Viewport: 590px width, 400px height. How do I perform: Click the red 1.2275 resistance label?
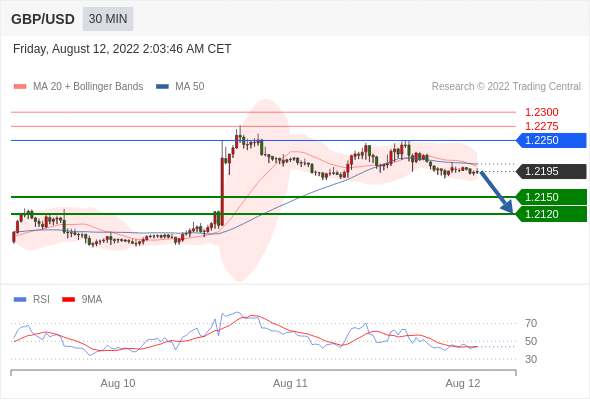pyautogui.click(x=541, y=126)
